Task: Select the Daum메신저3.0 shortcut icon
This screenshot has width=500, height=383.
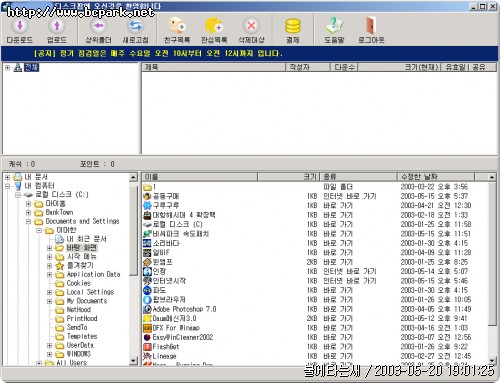Action: 147,318
